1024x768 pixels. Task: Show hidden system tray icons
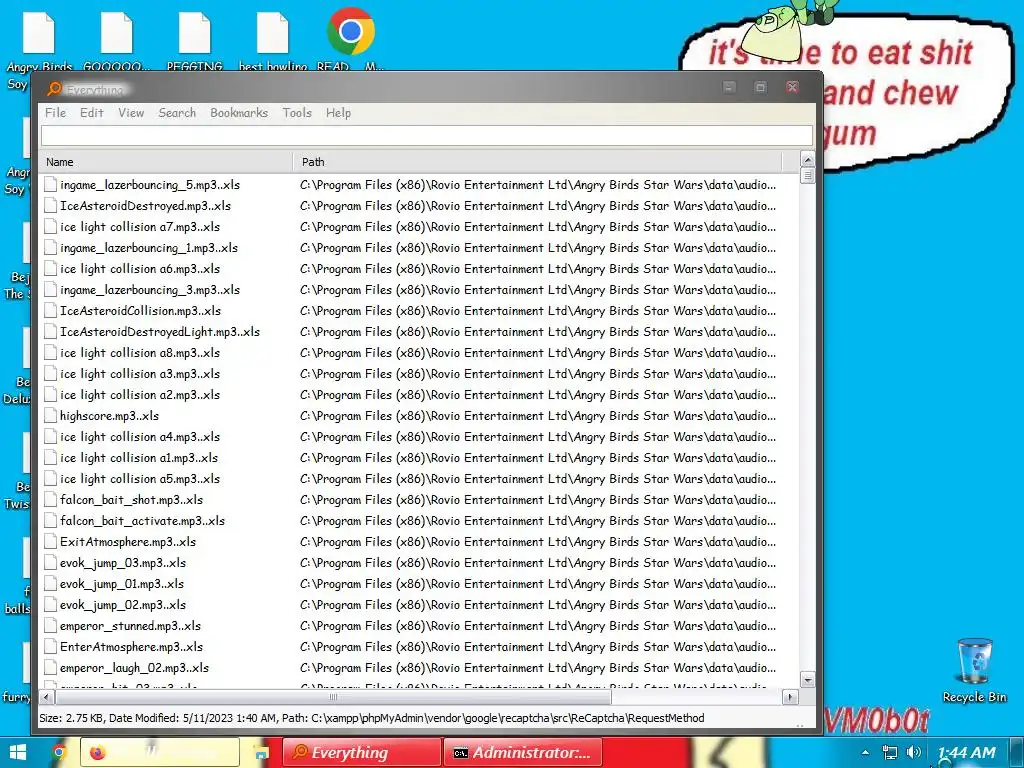tap(865, 752)
